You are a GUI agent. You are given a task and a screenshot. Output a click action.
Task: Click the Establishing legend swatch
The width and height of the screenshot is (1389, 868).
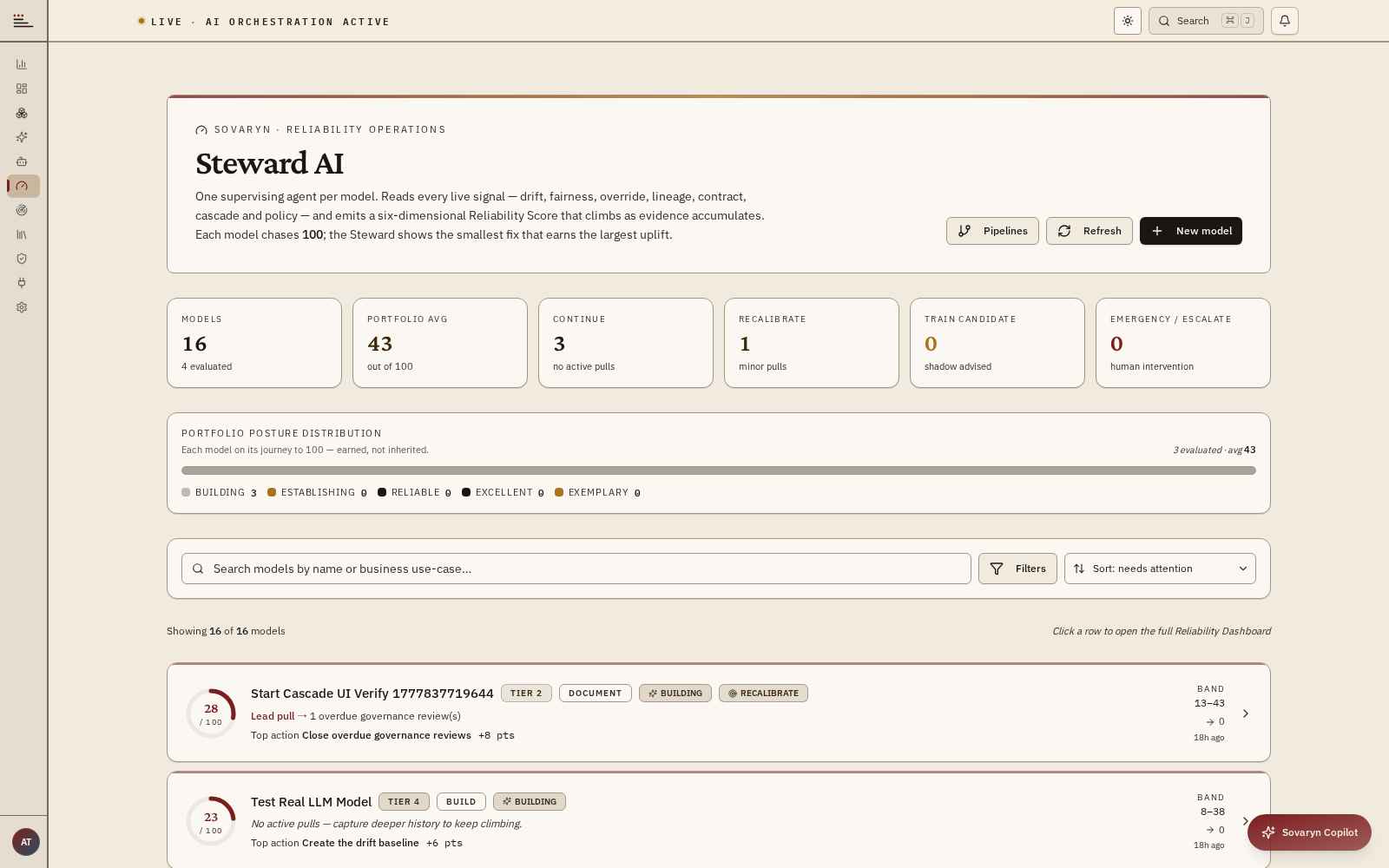tap(272, 492)
